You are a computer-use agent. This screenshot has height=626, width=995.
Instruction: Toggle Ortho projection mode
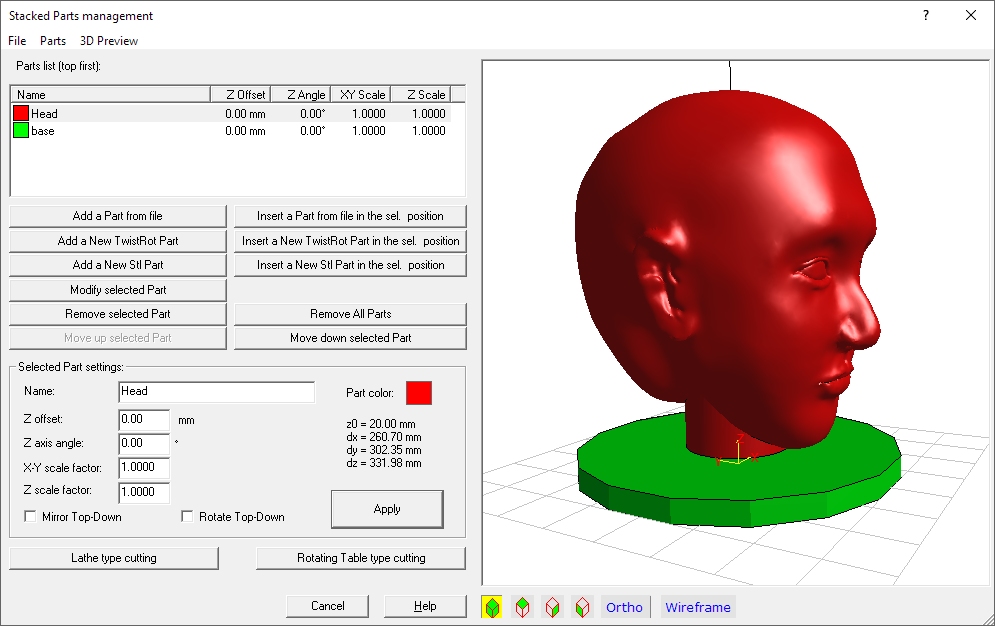click(624, 606)
